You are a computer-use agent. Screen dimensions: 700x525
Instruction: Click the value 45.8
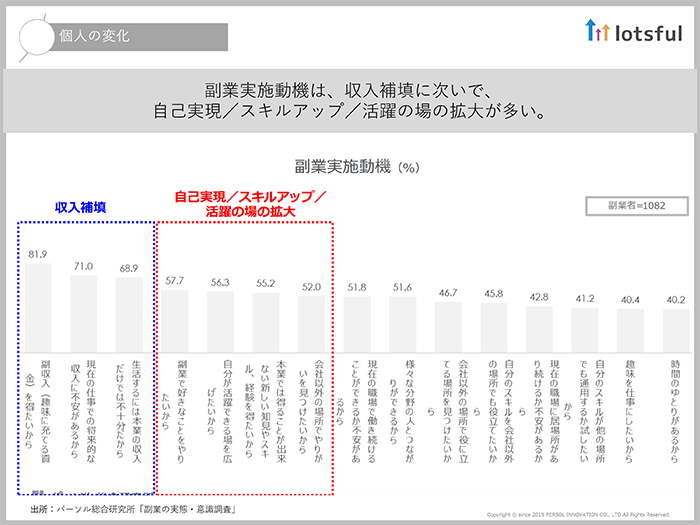(x=494, y=294)
